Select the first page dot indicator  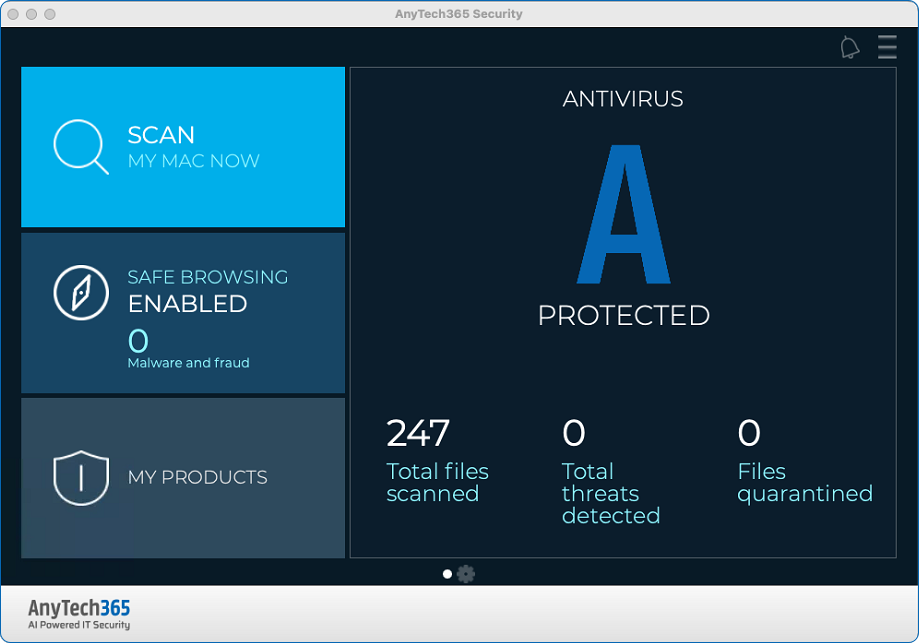coord(447,574)
